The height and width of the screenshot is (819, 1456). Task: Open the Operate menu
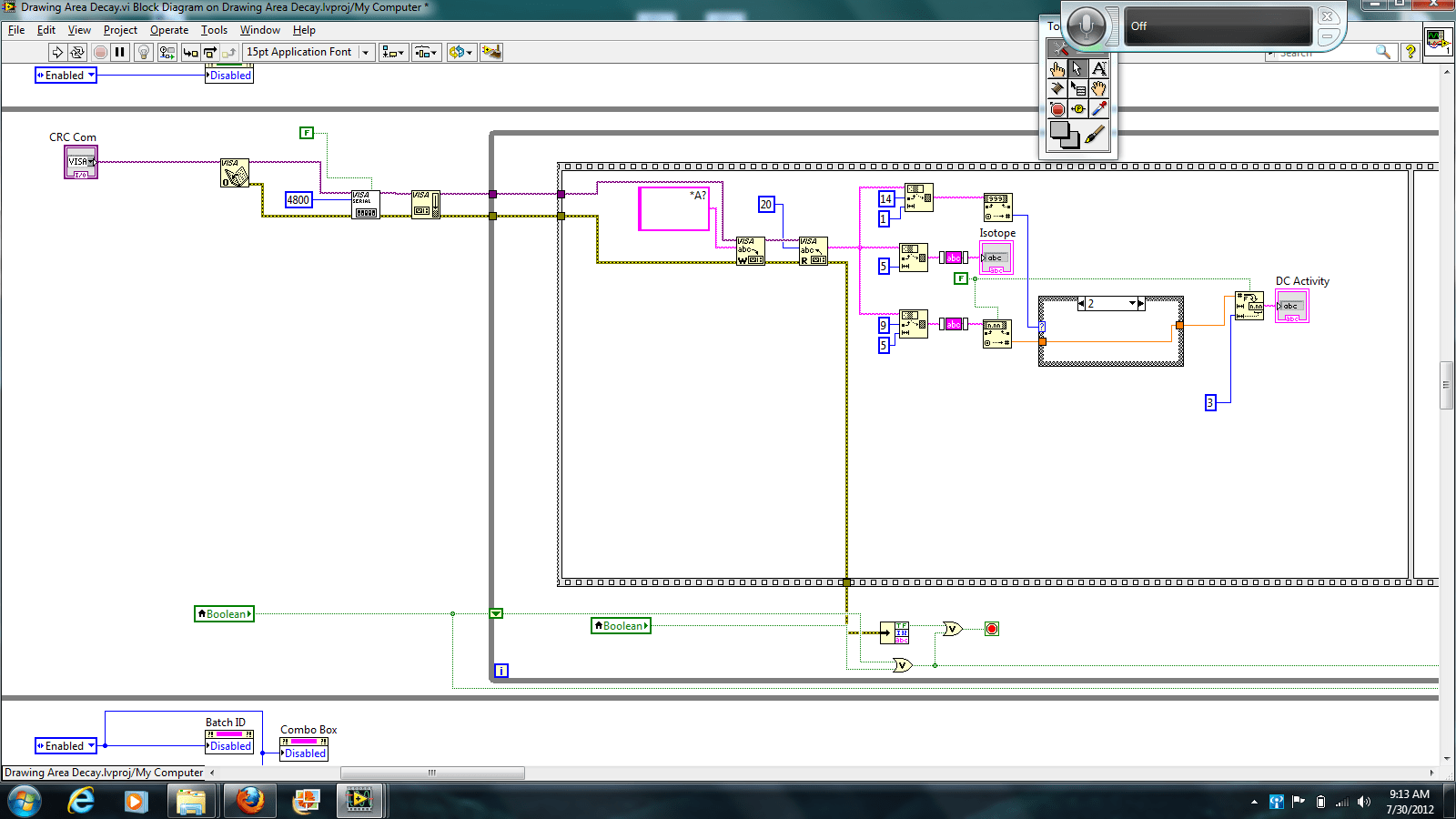(169, 30)
